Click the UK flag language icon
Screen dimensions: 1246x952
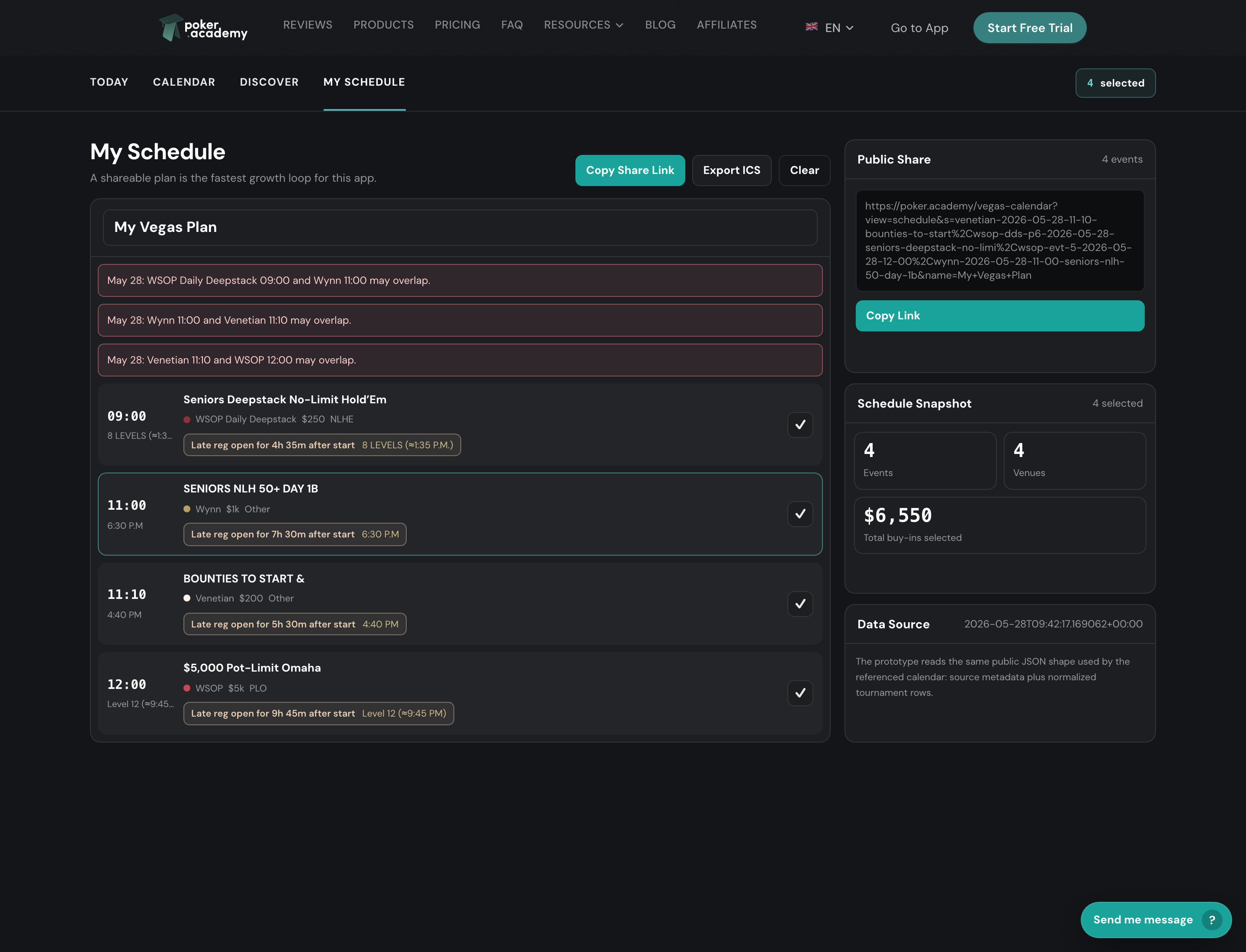pos(811,27)
